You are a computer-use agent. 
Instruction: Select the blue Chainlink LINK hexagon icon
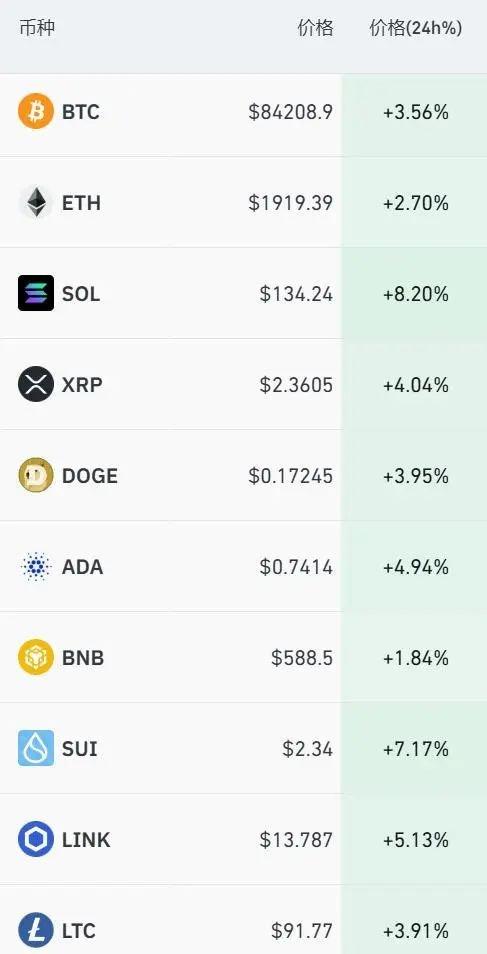click(36, 839)
